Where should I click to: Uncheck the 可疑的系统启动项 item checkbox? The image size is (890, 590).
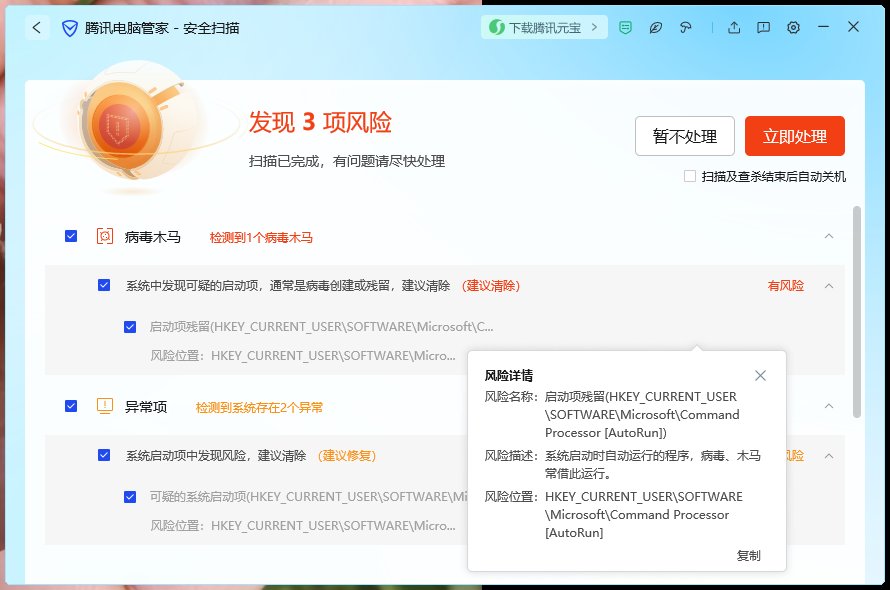tap(130, 497)
